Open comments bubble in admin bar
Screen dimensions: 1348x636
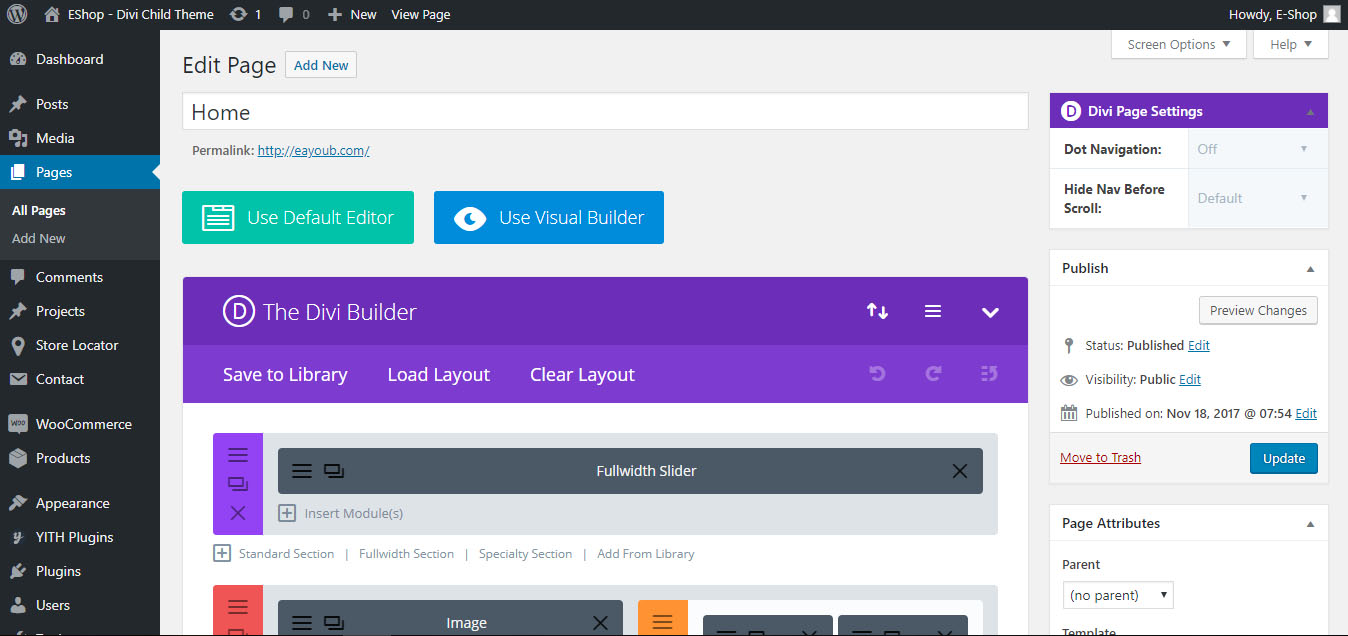click(x=294, y=14)
